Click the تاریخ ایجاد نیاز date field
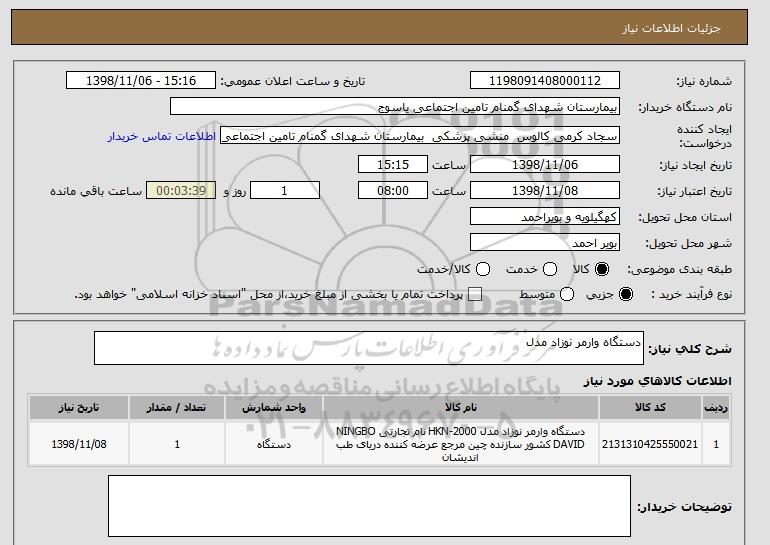 544,164
